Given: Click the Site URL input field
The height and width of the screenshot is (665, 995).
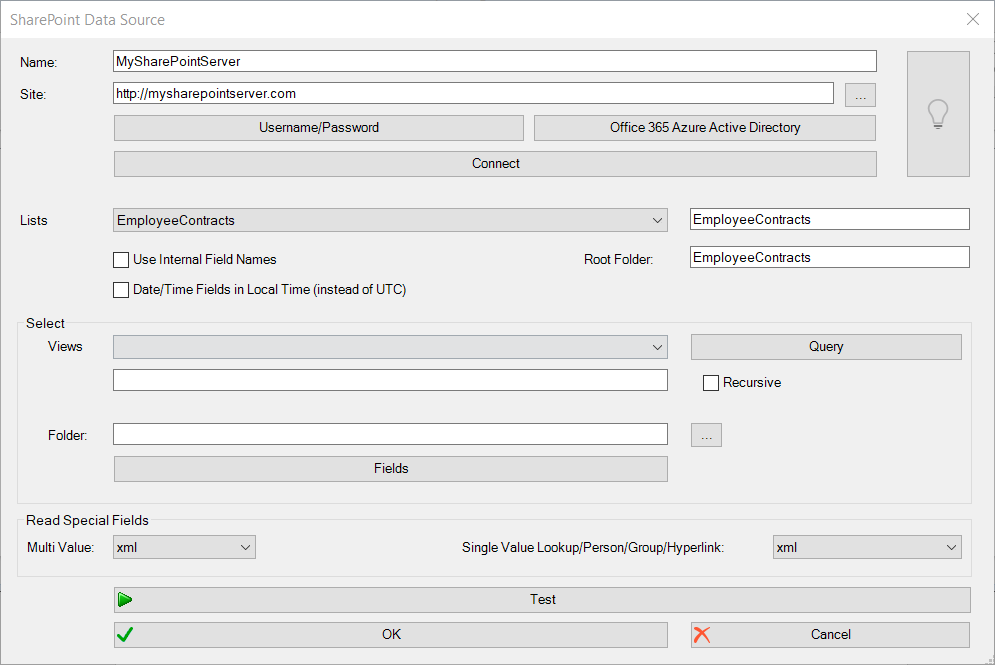Looking at the screenshot, I should [x=473, y=93].
